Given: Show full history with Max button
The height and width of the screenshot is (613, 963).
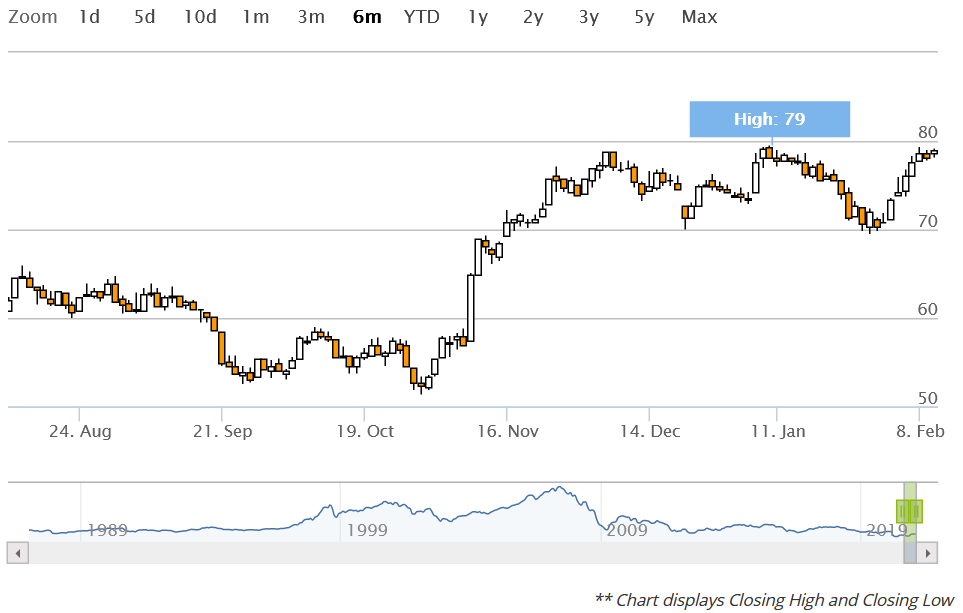Looking at the screenshot, I should click(x=699, y=17).
